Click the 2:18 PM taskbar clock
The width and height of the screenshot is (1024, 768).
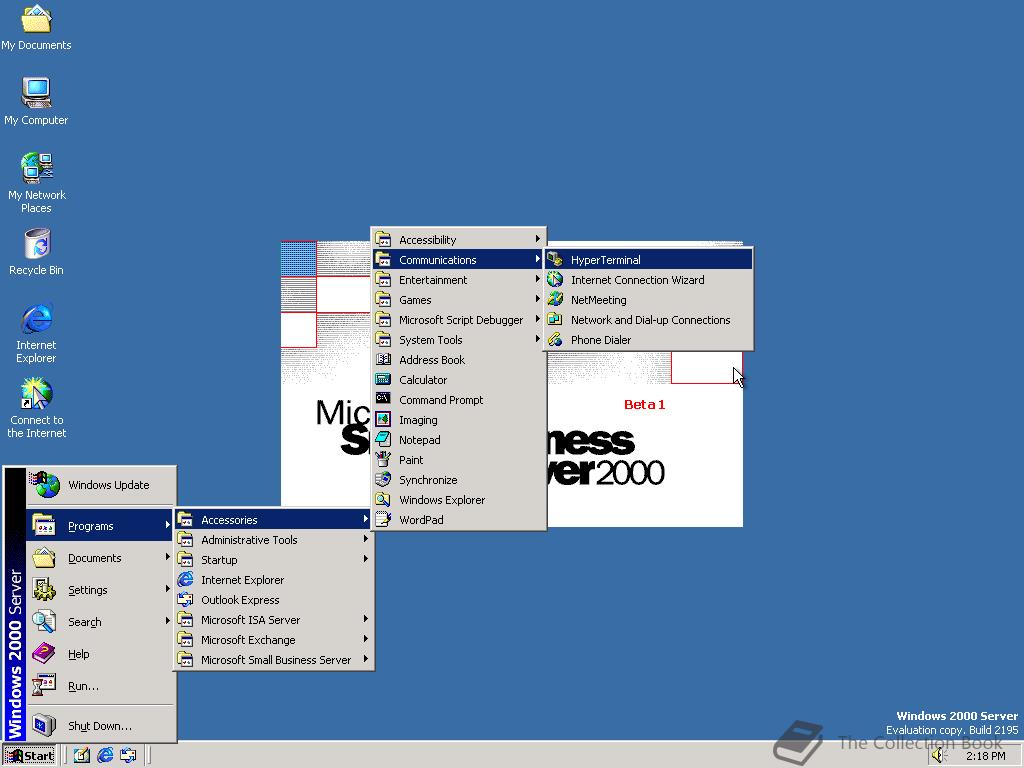[x=985, y=756]
